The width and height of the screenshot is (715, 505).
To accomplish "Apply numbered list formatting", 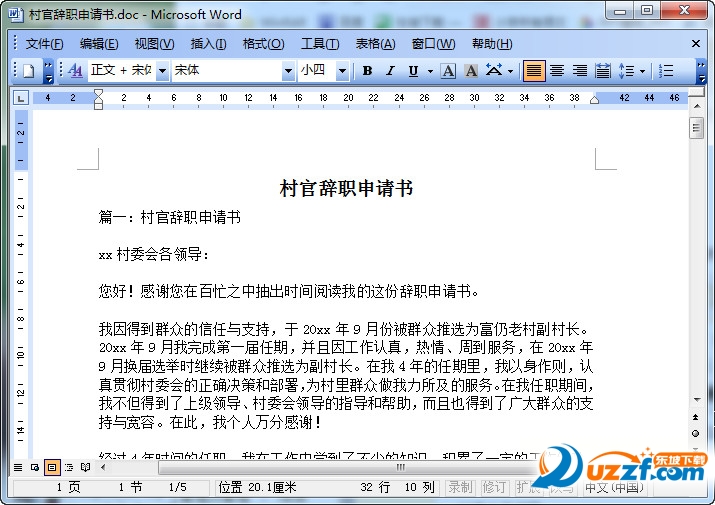I will 666,71.
